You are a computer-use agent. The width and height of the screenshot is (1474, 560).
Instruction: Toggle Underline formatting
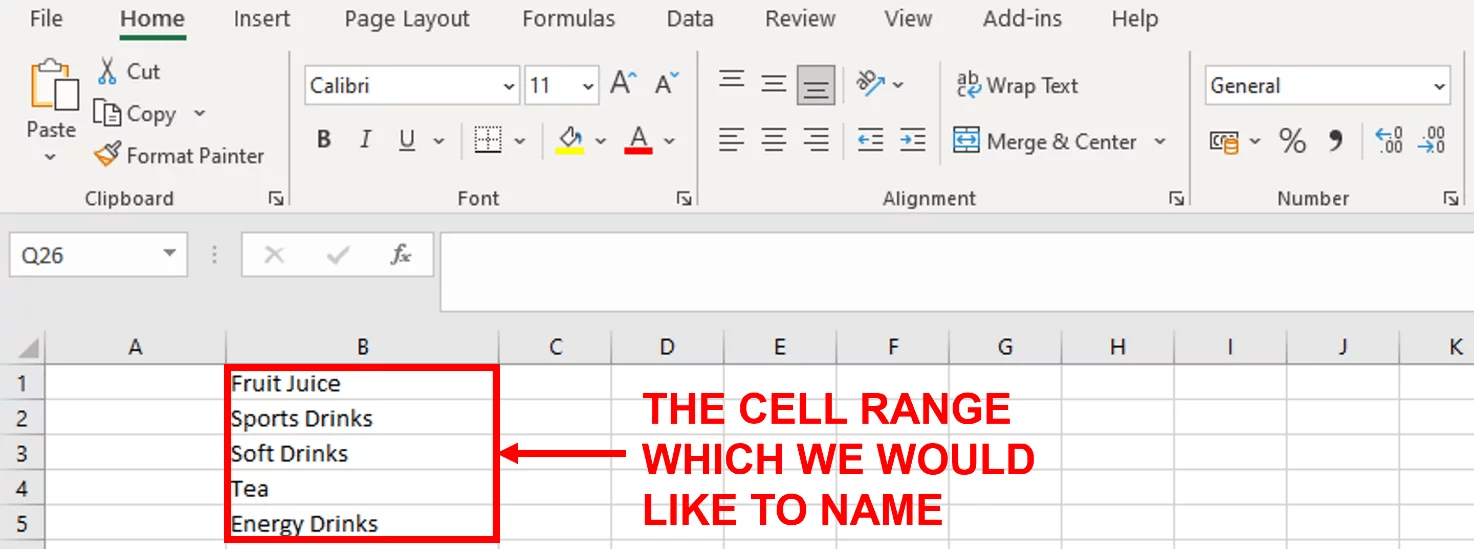[x=406, y=140]
